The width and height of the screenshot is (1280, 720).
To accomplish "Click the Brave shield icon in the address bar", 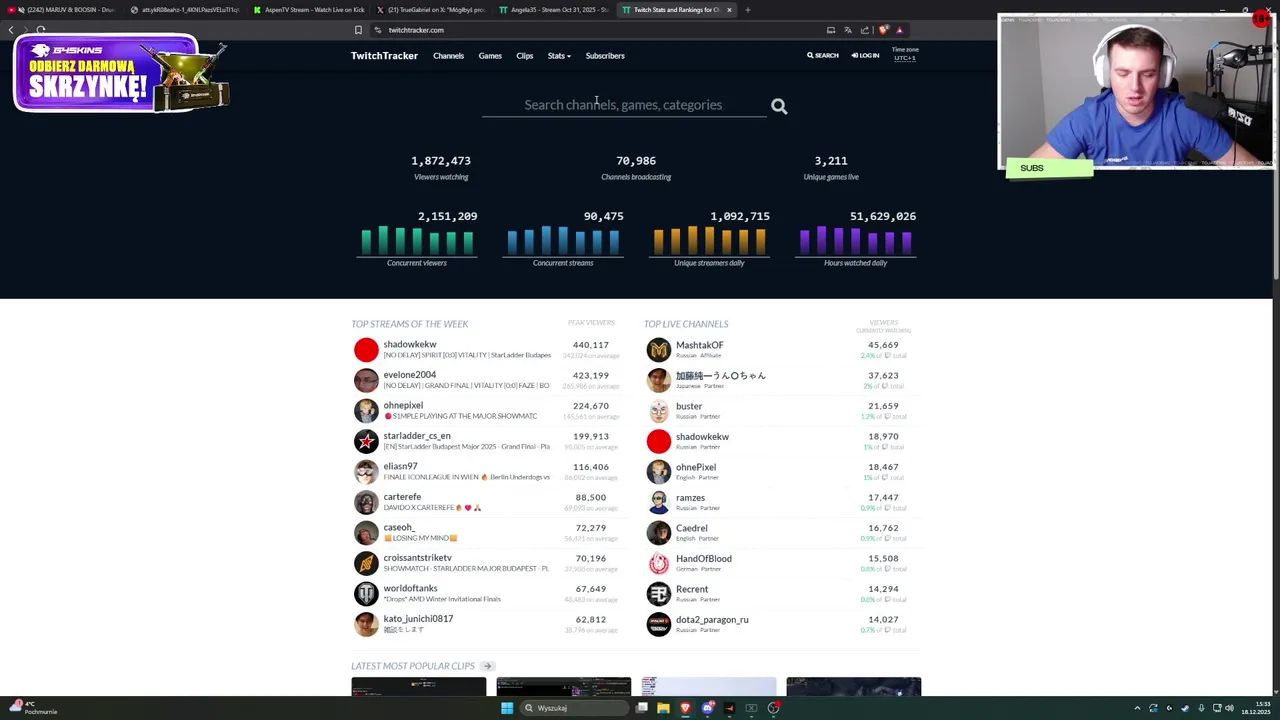I will coord(883,30).
